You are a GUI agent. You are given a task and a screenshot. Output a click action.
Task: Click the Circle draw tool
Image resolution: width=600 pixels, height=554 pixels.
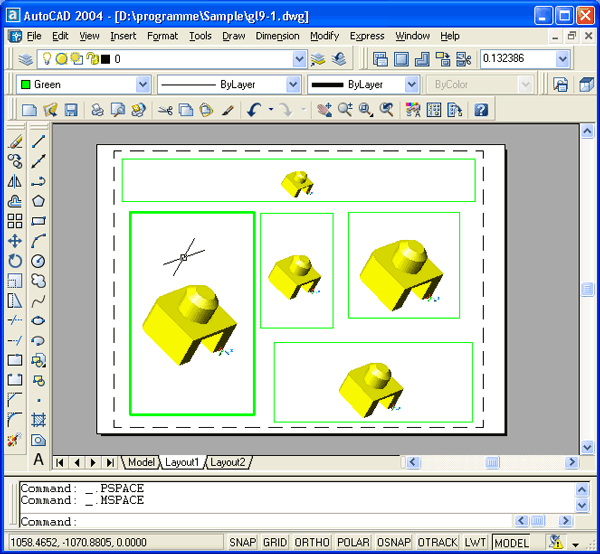[x=38, y=261]
